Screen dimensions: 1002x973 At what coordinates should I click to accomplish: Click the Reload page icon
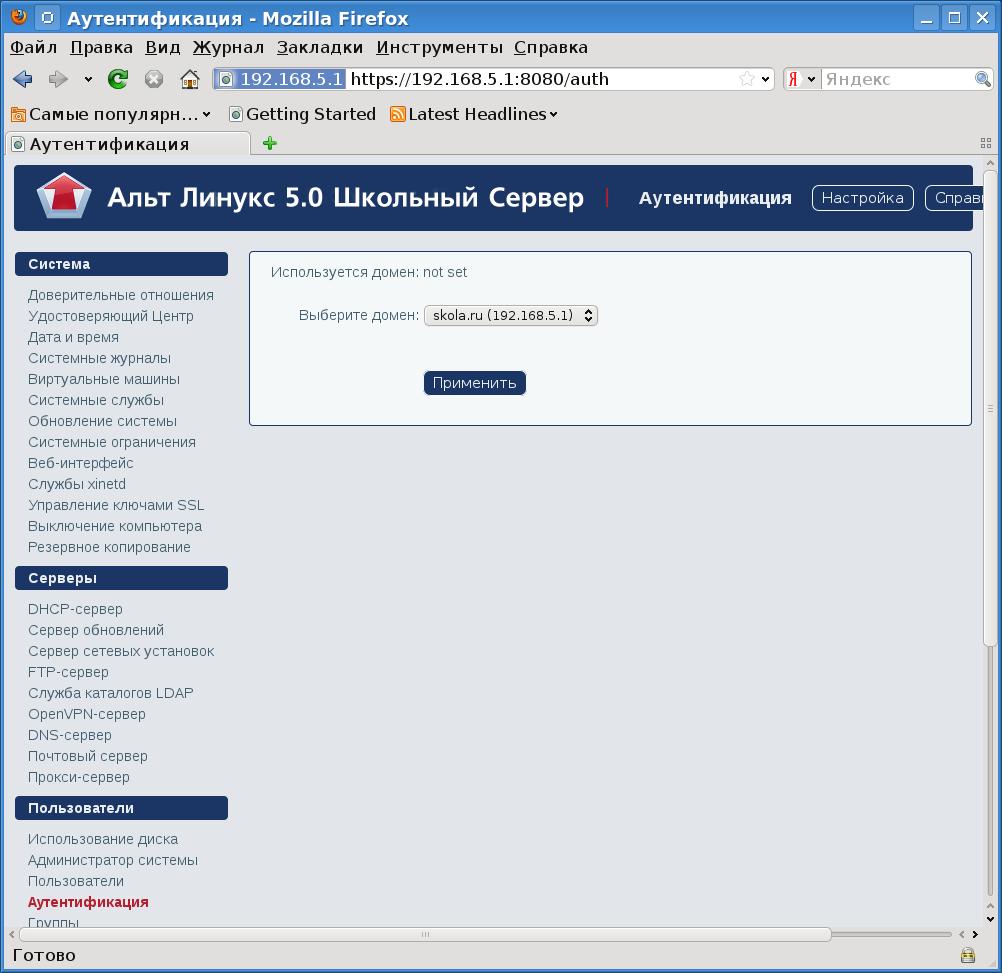click(x=118, y=79)
